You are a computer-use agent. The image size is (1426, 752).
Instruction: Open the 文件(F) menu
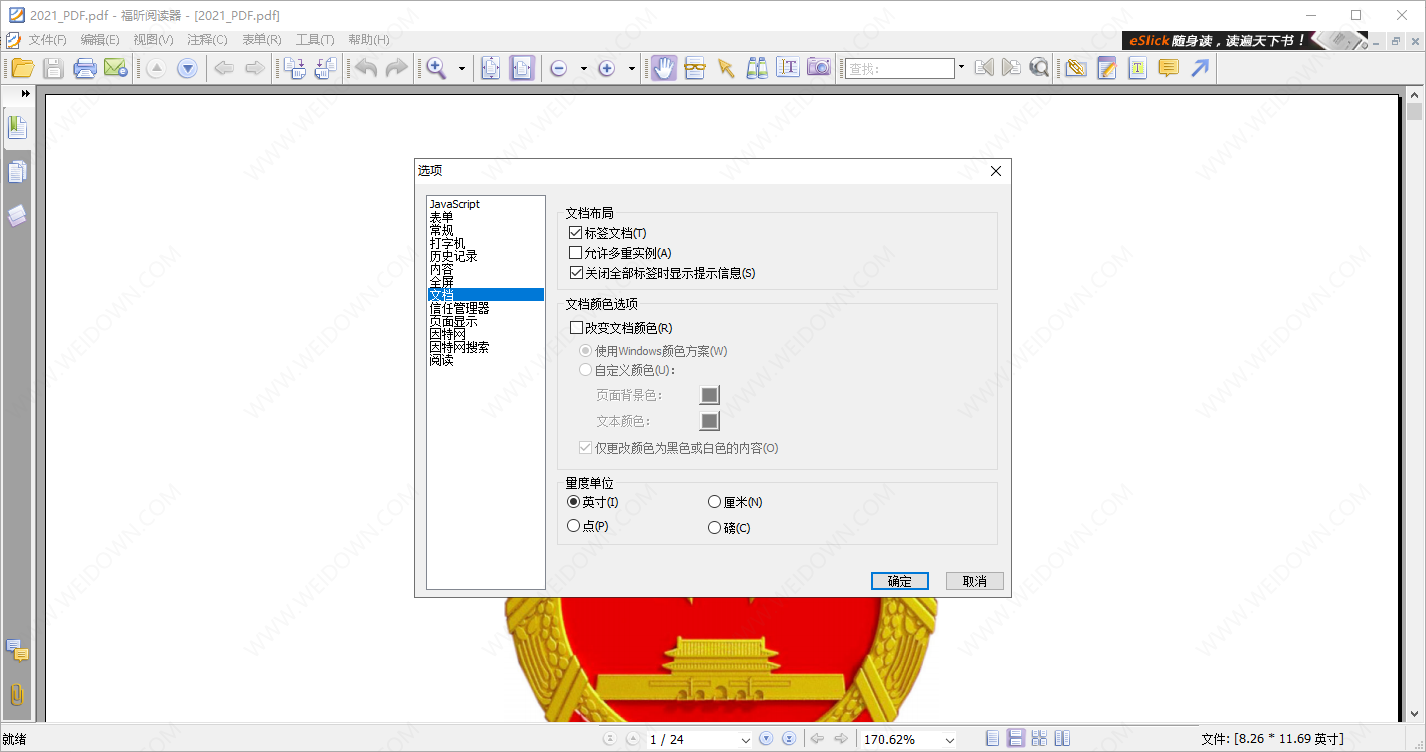coord(47,40)
